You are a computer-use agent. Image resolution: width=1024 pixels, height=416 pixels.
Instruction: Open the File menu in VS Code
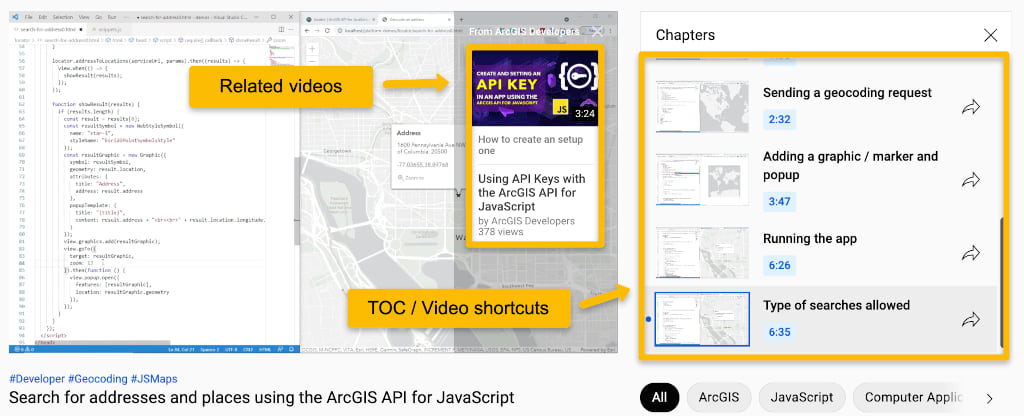coord(28,16)
